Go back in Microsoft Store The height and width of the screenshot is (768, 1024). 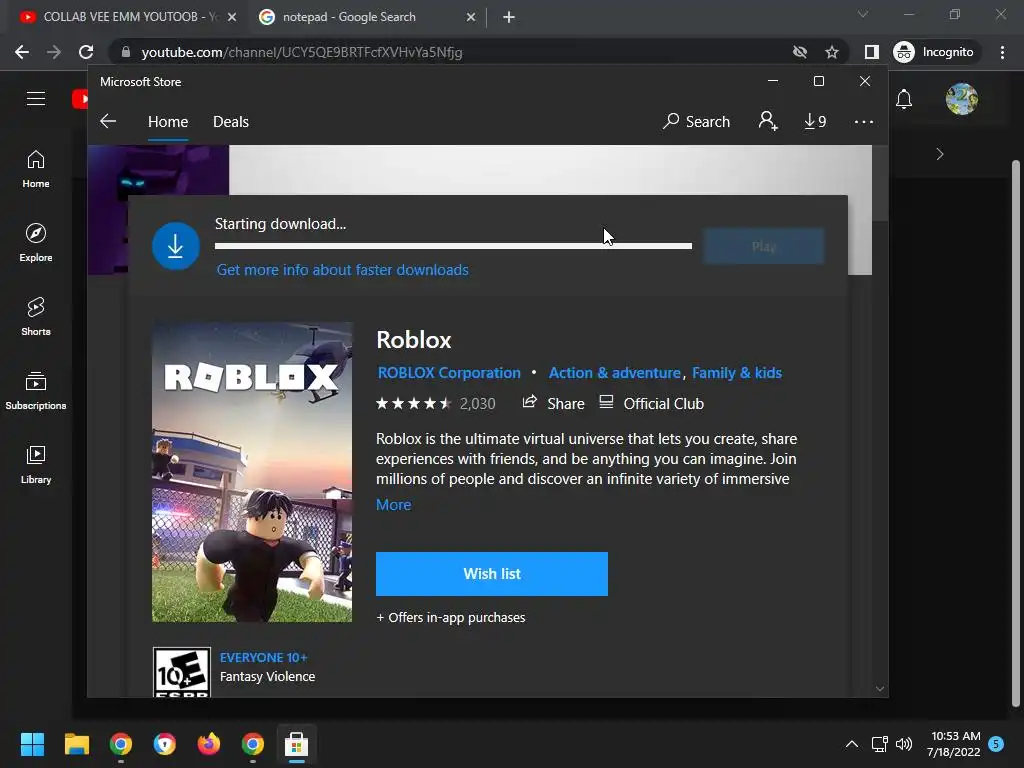click(x=108, y=121)
